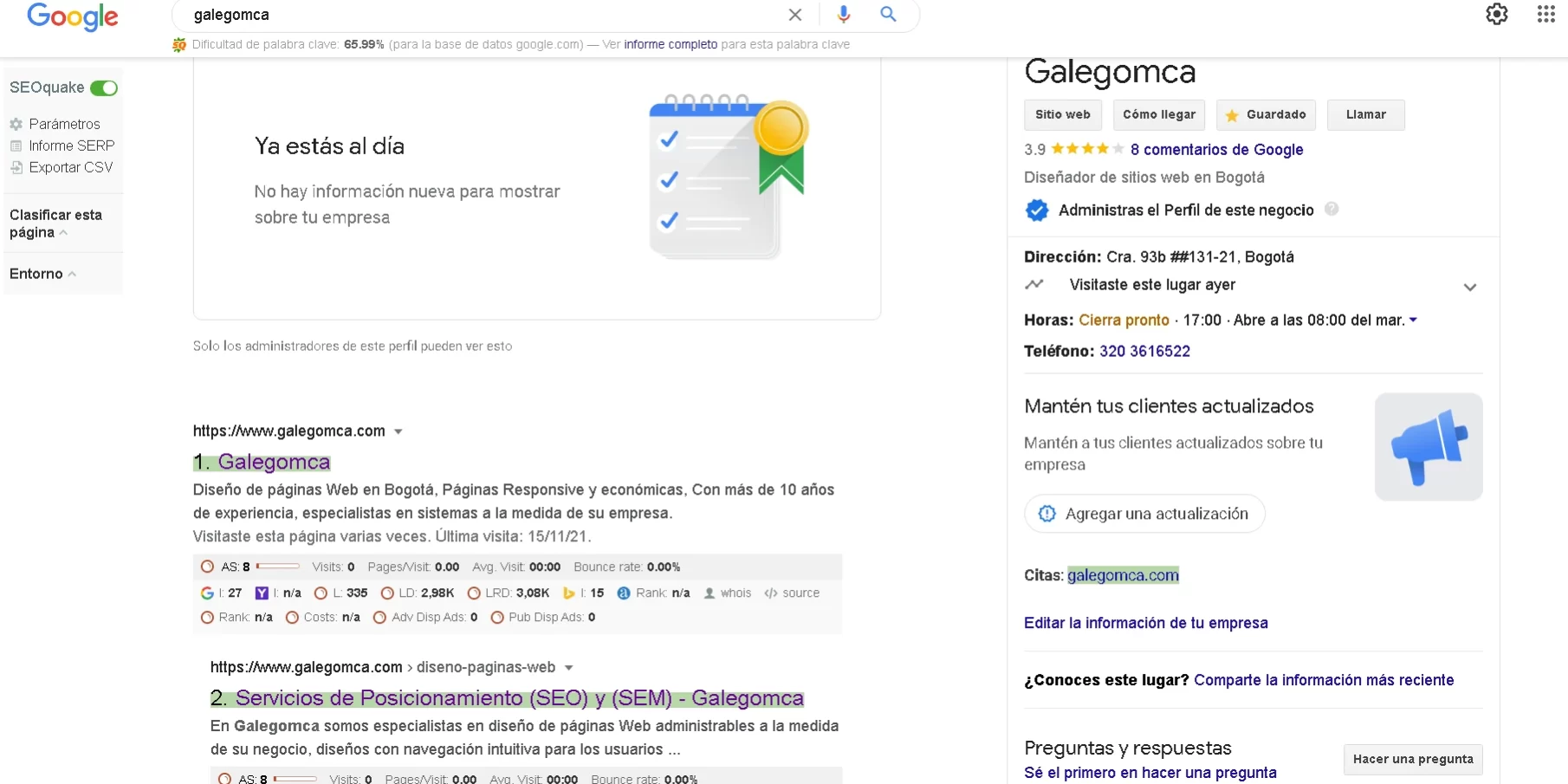View page source via SEOquake source icon

(771, 593)
